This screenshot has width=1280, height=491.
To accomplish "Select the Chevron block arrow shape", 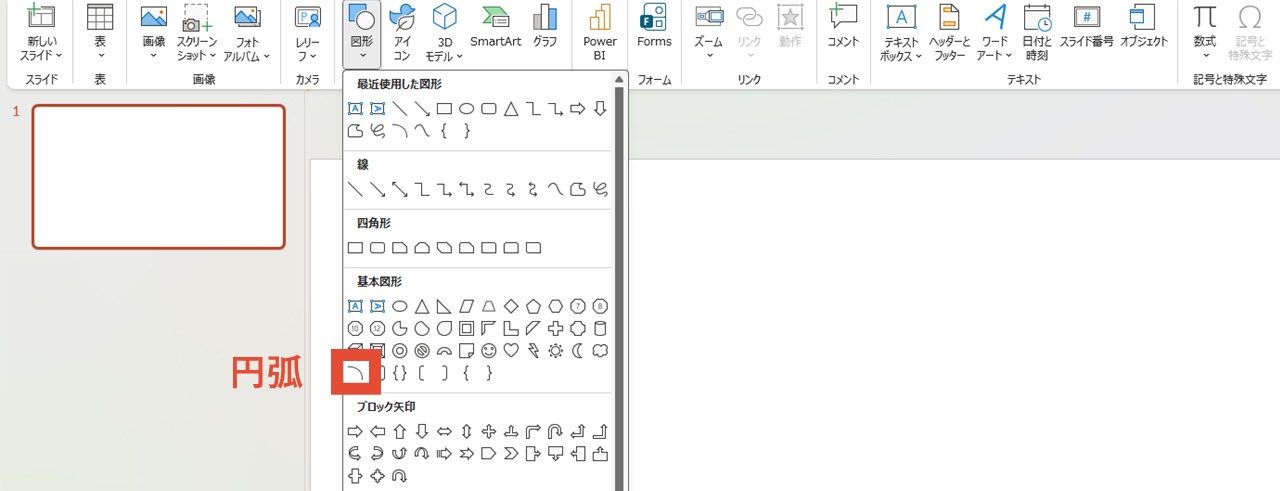I will point(510,454).
